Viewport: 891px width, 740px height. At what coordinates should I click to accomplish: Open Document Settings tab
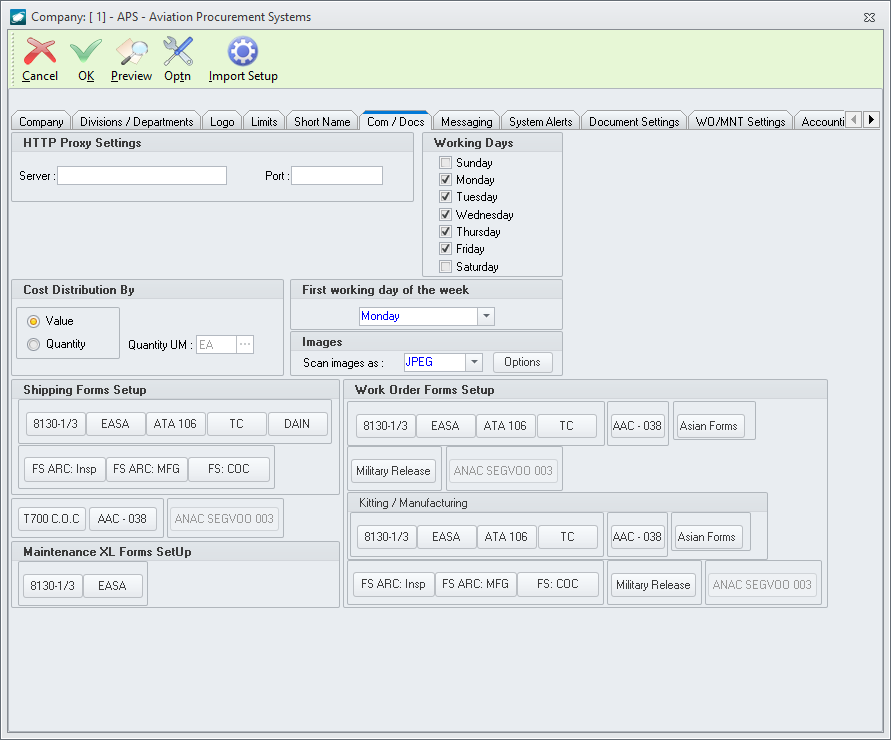pyautogui.click(x=634, y=122)
